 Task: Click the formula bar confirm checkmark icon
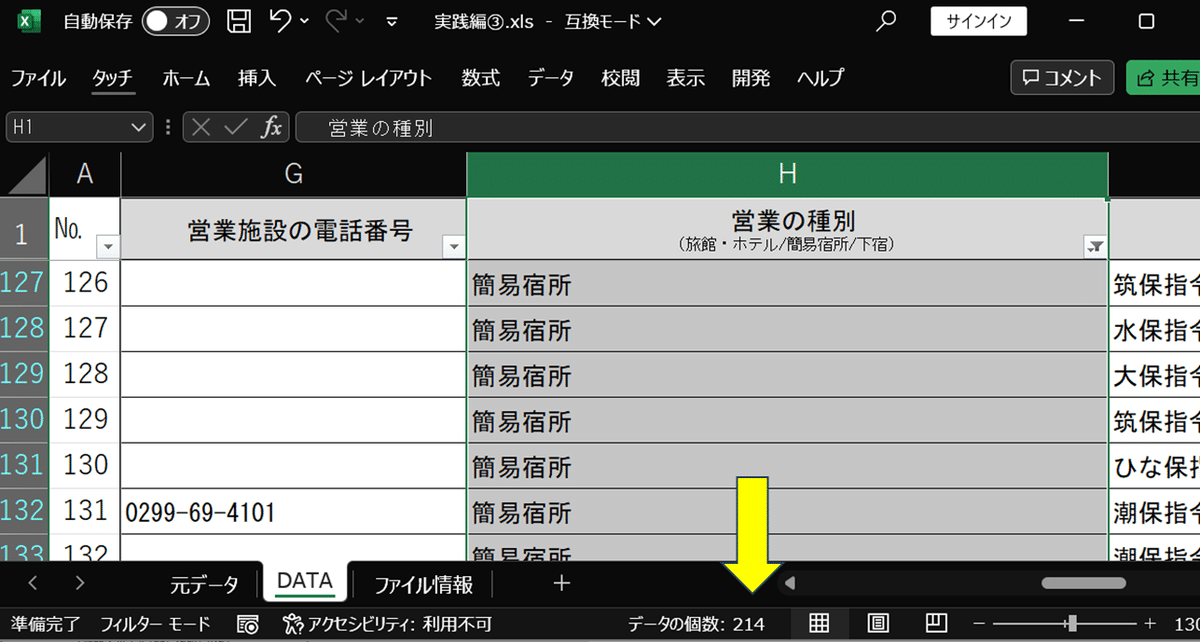tap(236, 127)
